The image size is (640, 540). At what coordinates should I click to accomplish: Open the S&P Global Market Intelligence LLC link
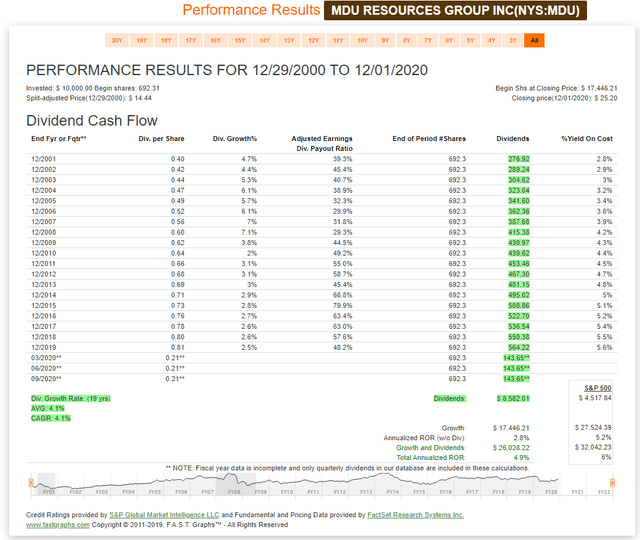click(x=164, y=515)
